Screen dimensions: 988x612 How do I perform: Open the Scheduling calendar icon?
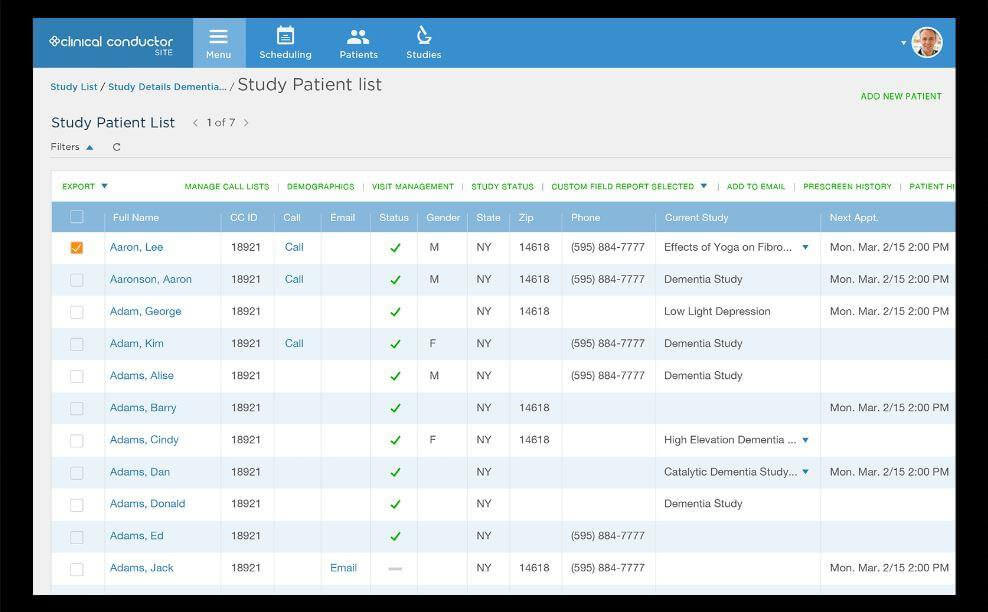coord(285,35)
